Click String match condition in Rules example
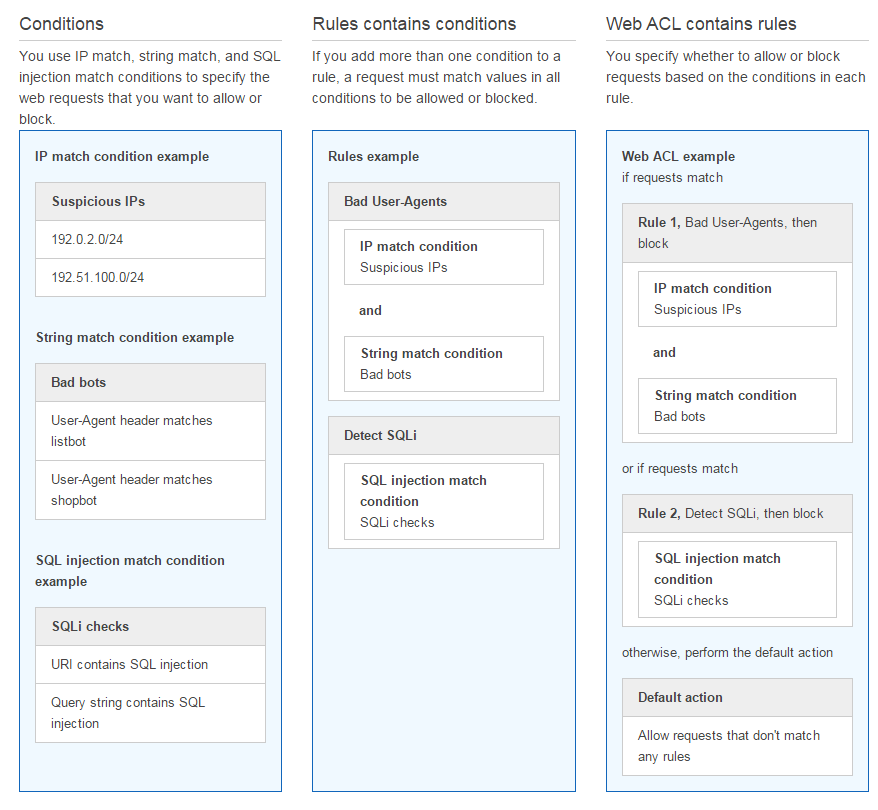 pos(443,364)
